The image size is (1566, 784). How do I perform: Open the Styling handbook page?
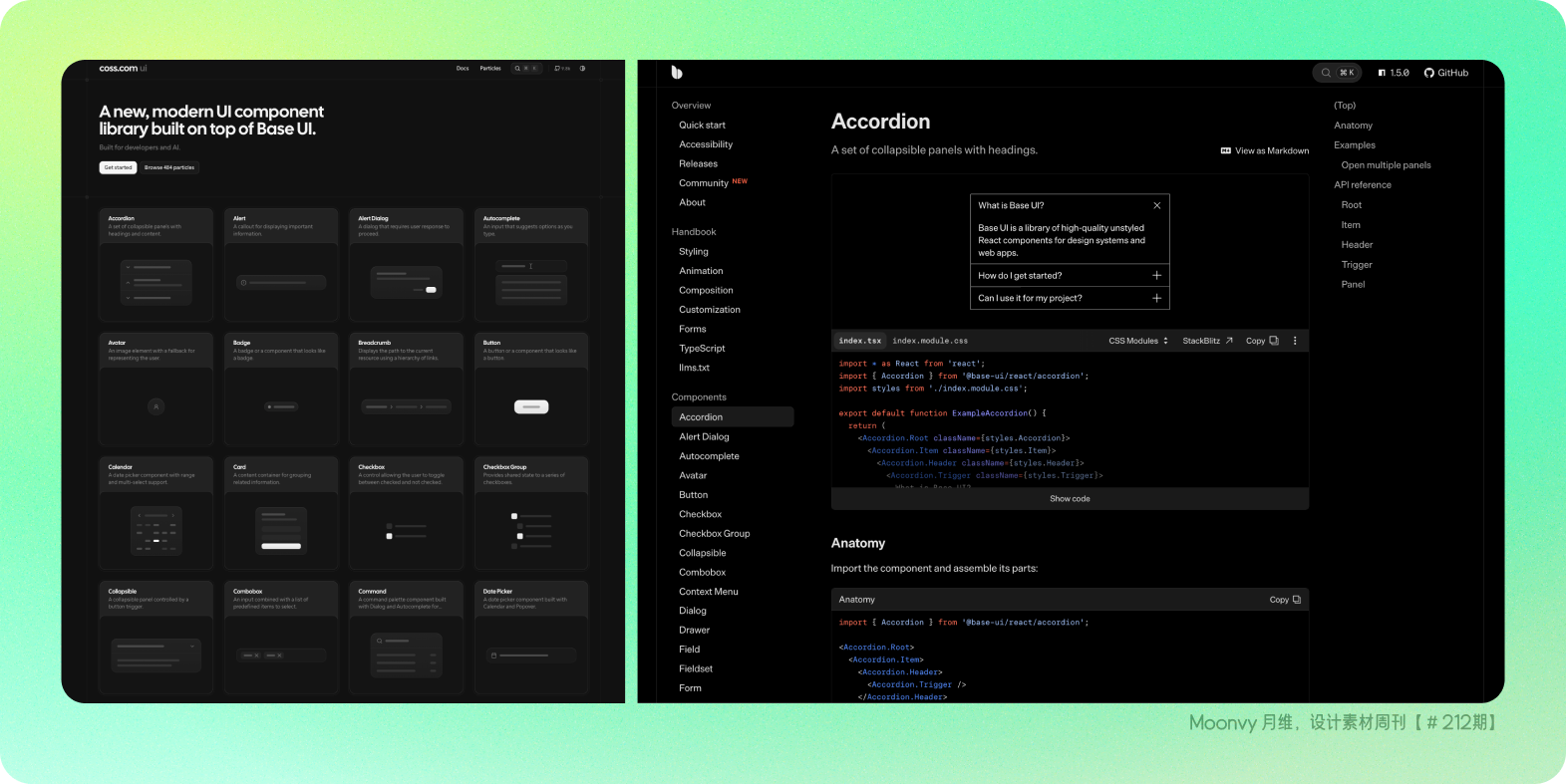coord(694,252)
